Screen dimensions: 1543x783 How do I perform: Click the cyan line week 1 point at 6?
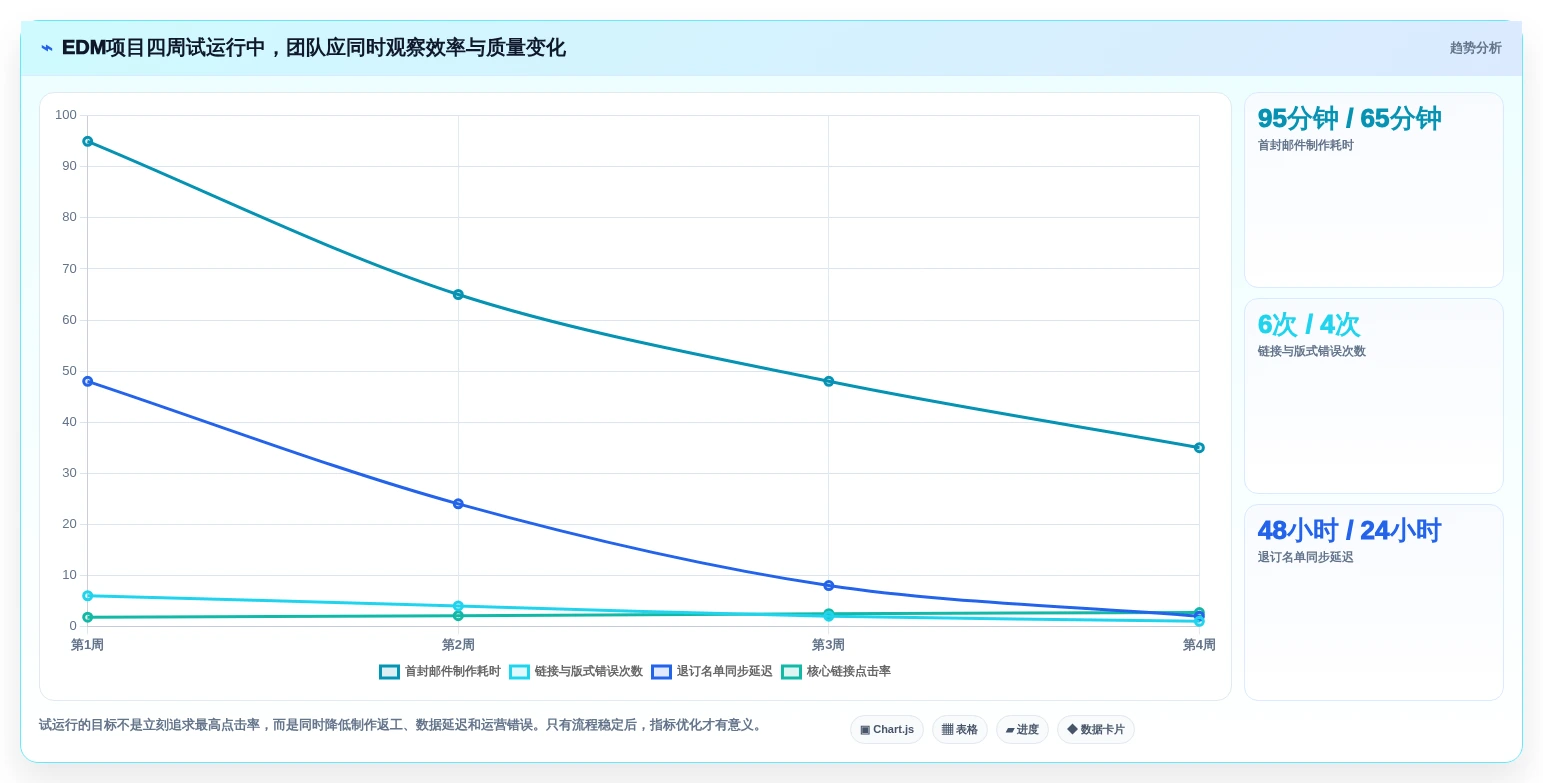(x=88, y=596)
